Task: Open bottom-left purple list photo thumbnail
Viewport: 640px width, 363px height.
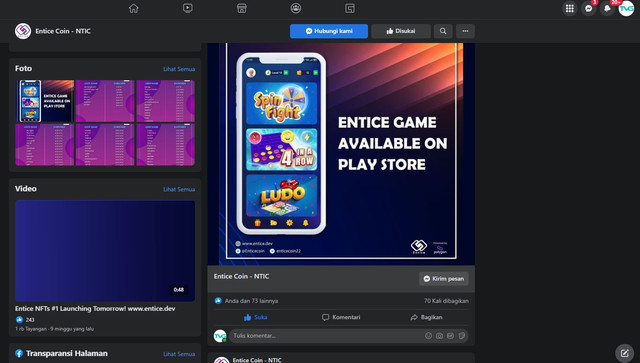Action: click(45, 145)
